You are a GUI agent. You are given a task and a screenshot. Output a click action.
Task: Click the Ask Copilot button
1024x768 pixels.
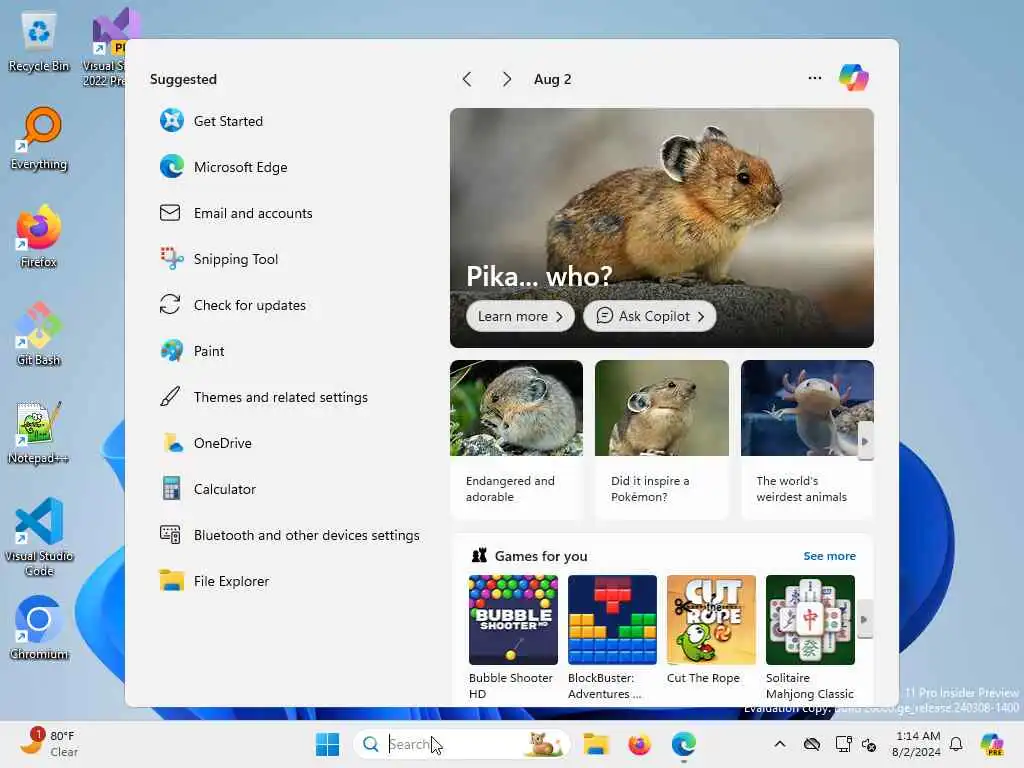click(650, 316)
